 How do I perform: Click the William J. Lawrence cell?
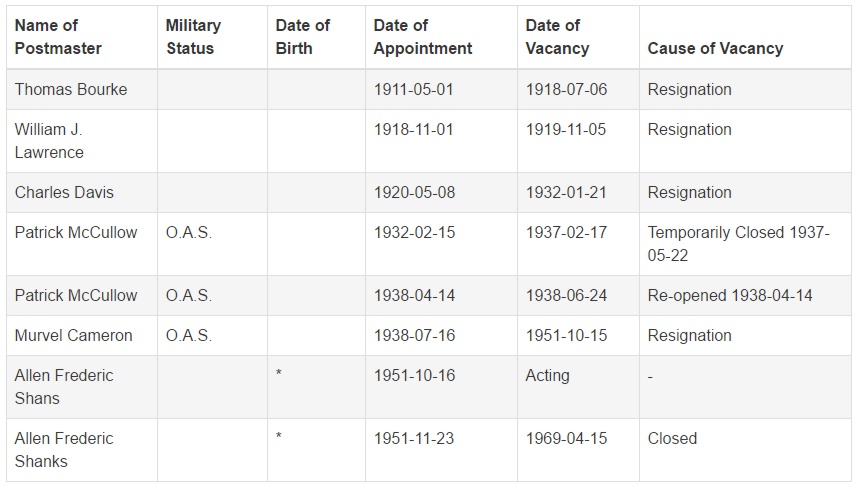tap(49, 141)
